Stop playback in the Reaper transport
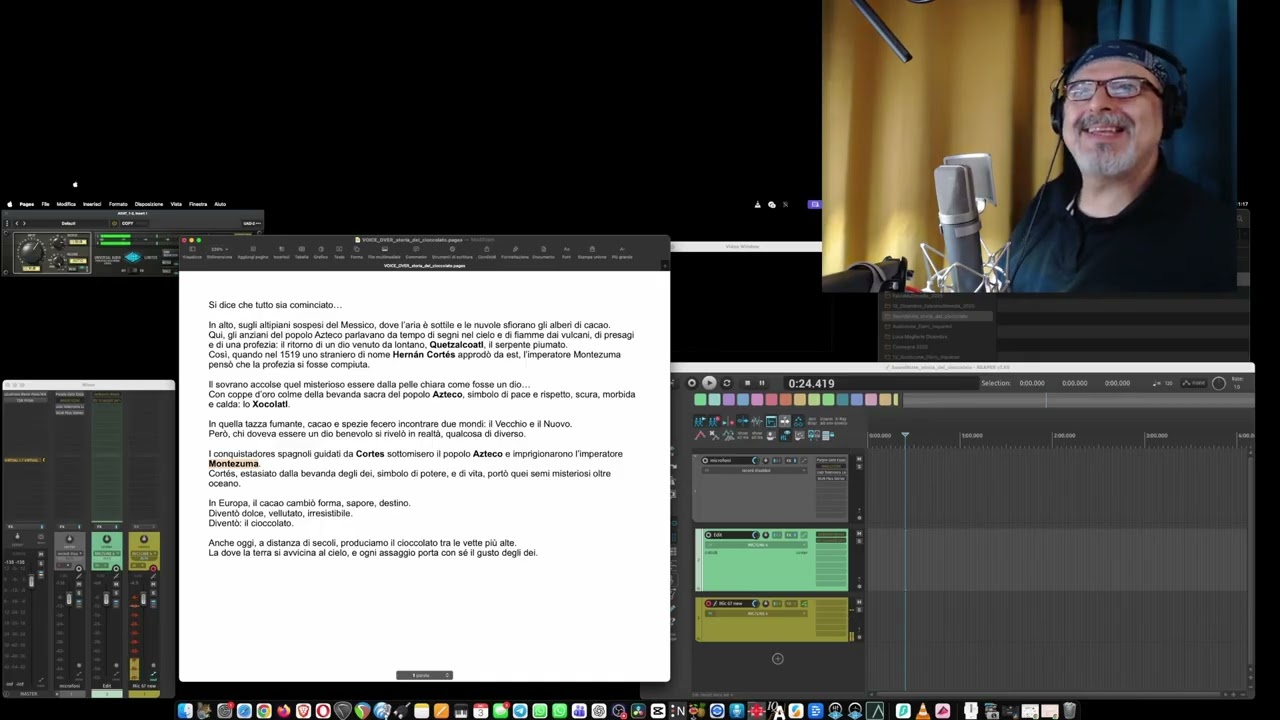Viewport: 1280px width, 720px height. (747, 383)
